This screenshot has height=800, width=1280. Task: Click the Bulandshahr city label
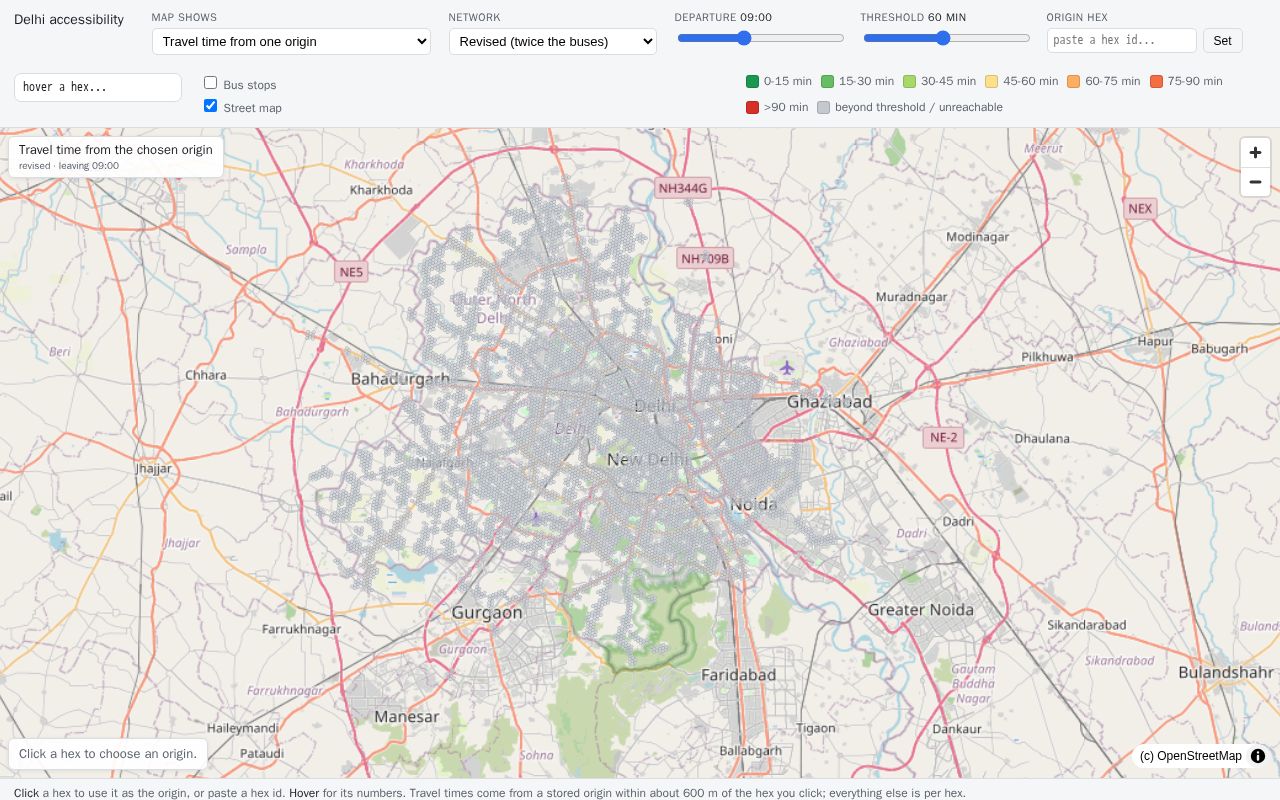pos(1226,672)
